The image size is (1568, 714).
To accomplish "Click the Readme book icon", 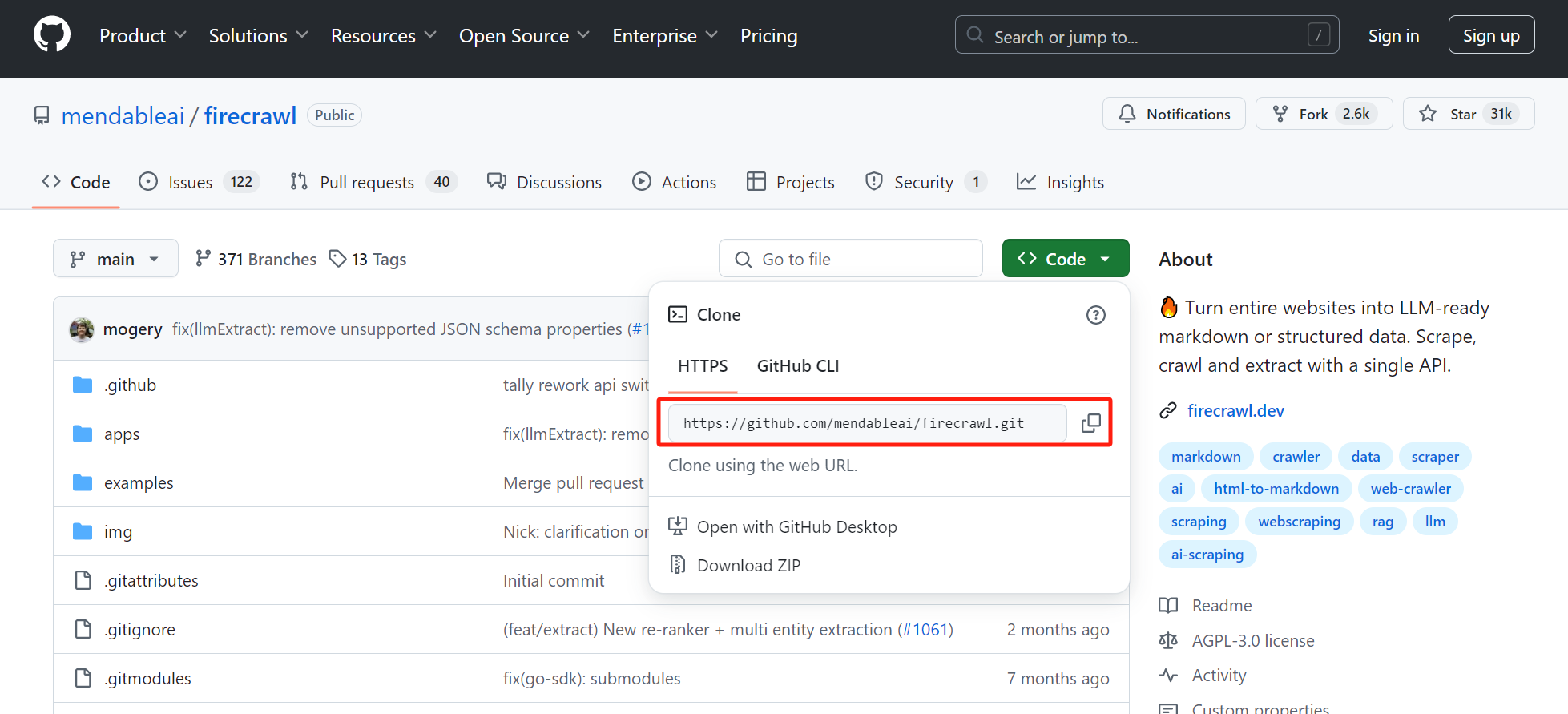I will click(1168, 606).
